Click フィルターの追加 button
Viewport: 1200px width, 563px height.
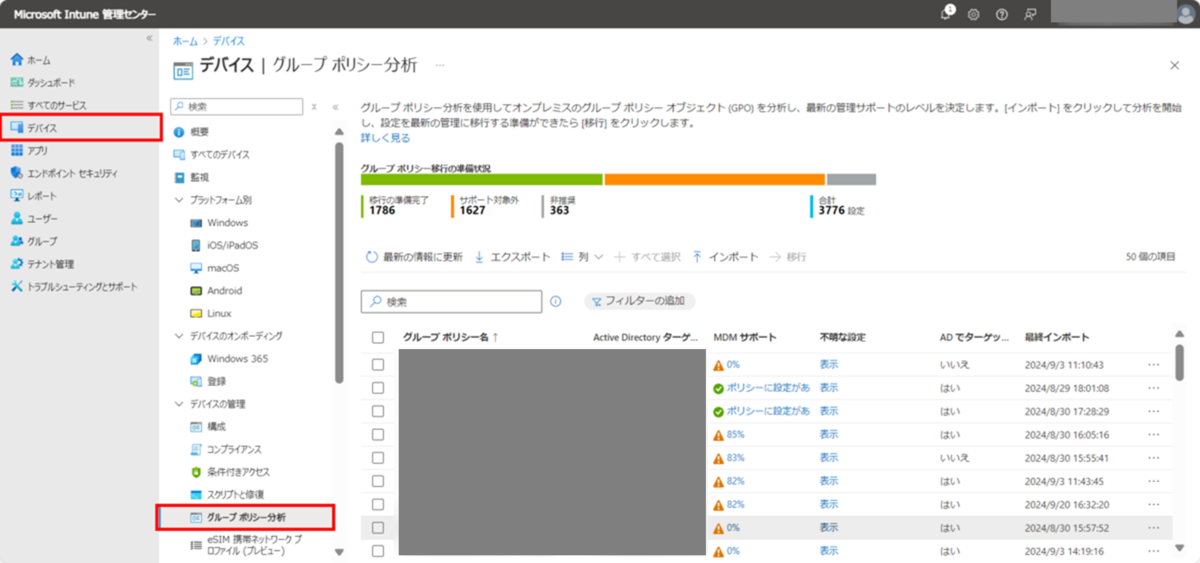[640, 301]
